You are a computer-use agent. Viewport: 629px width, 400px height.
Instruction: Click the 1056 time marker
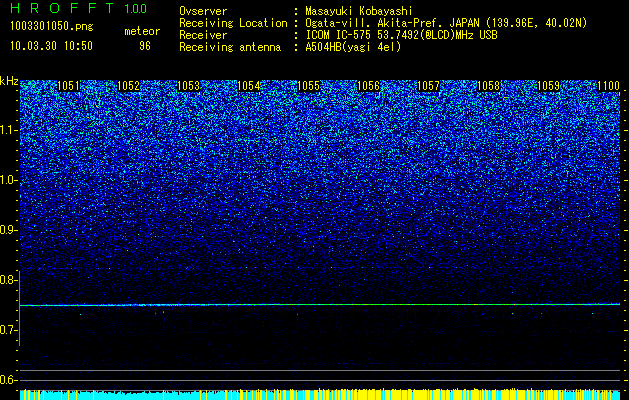(368, 86)
